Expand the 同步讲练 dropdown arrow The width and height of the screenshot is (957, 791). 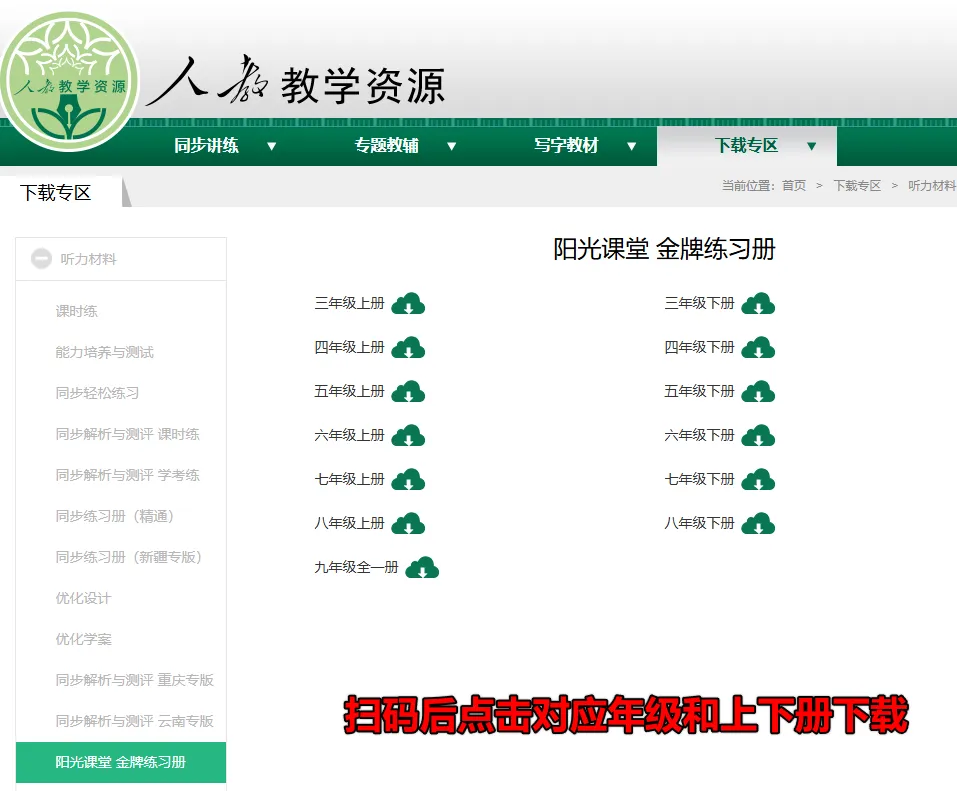point(272,146)
